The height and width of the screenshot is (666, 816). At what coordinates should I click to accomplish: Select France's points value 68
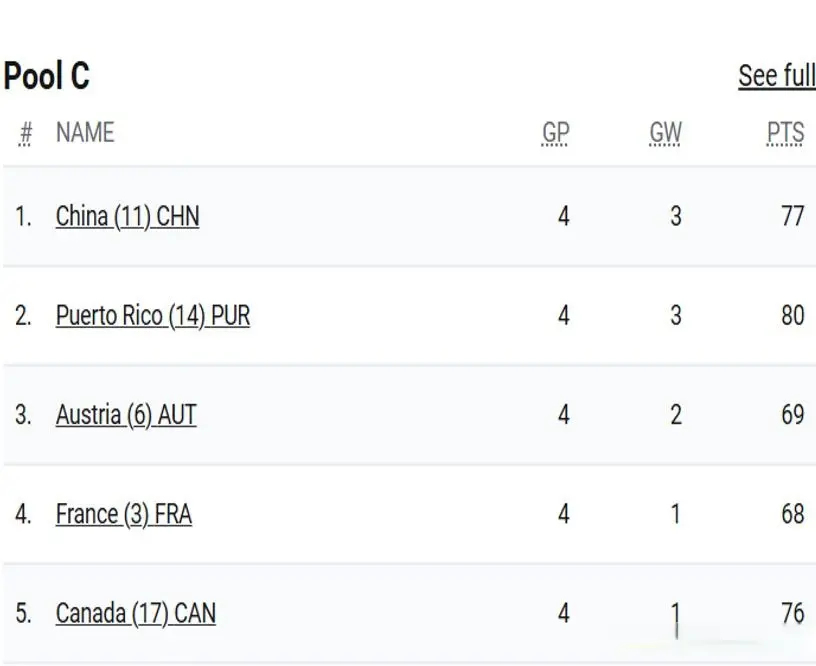pyautogui.click(x=793, y=514)
